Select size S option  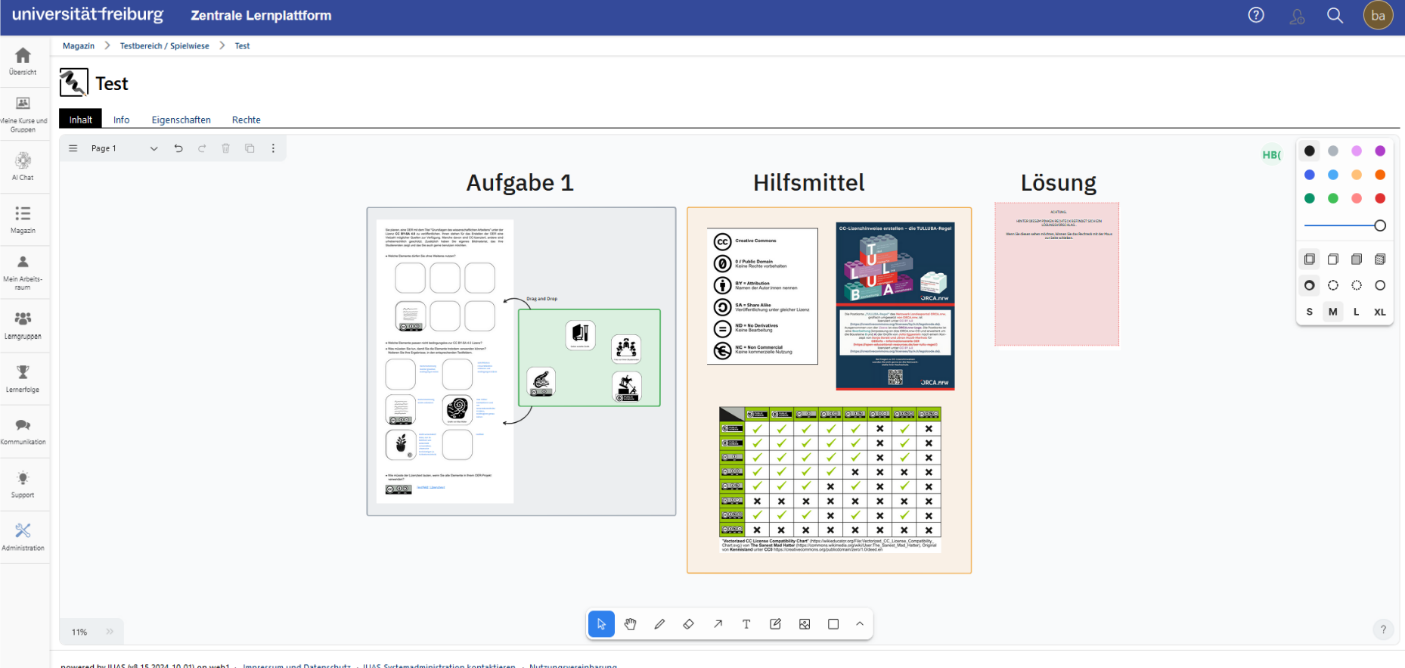tap(1309, 312)
